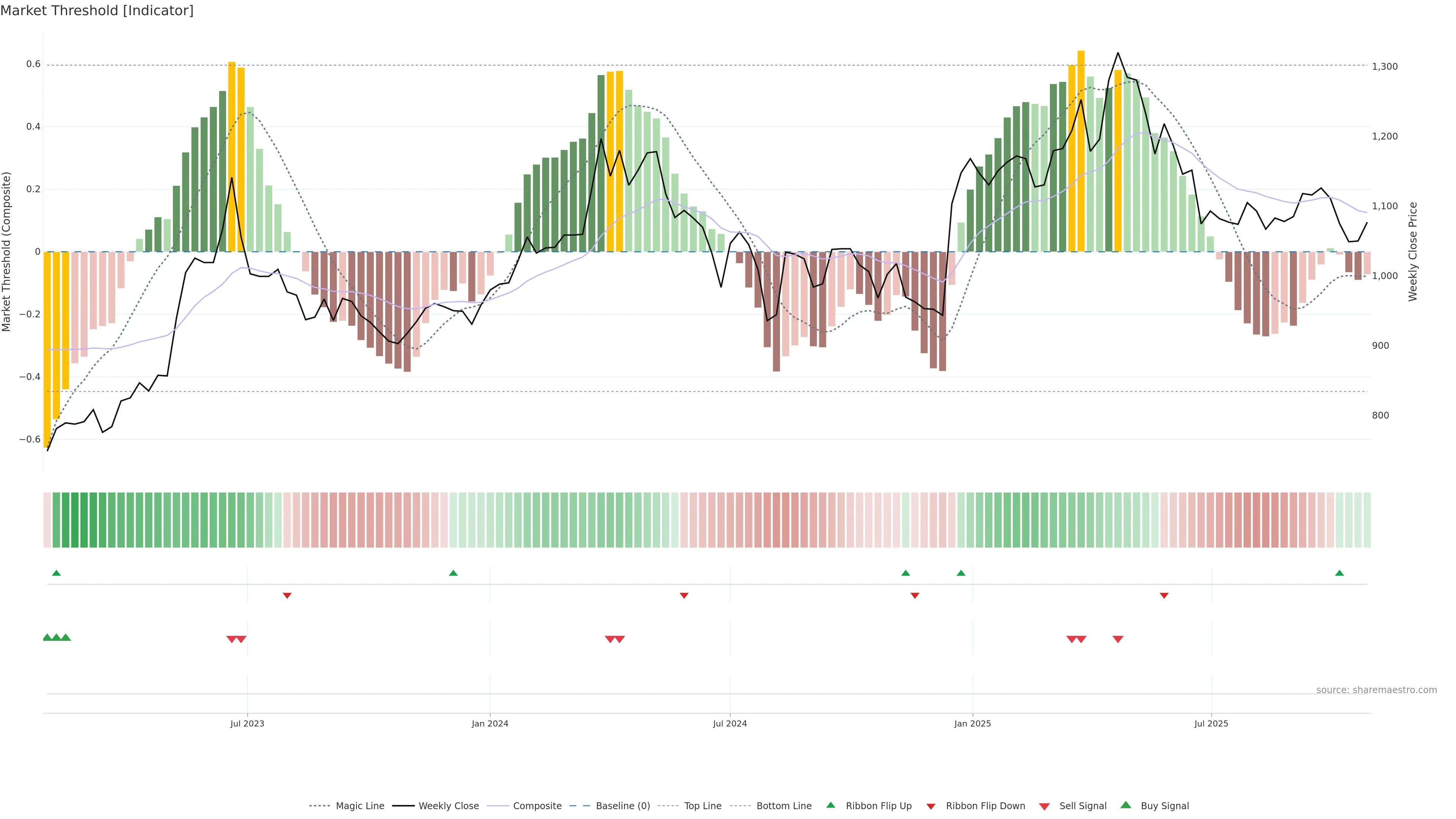Screen dimensions: 1456x819
Task: Click the green Buy Signal triangle in legend
Action: [1125, 805]
